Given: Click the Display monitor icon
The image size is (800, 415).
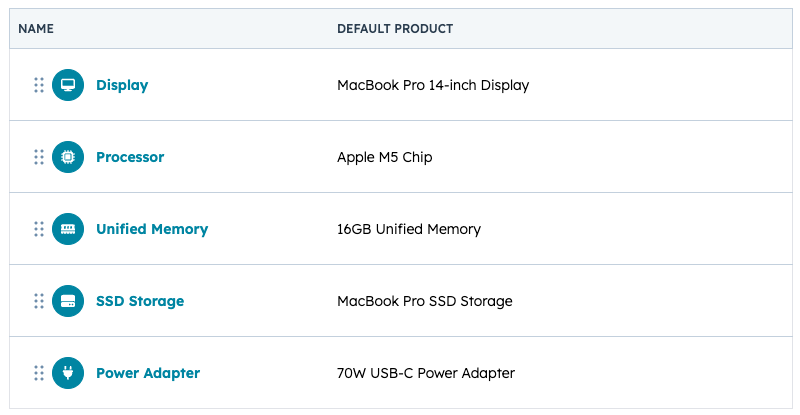Looking at the screenshot, I should pyautogui.click(x=68, y=85).
